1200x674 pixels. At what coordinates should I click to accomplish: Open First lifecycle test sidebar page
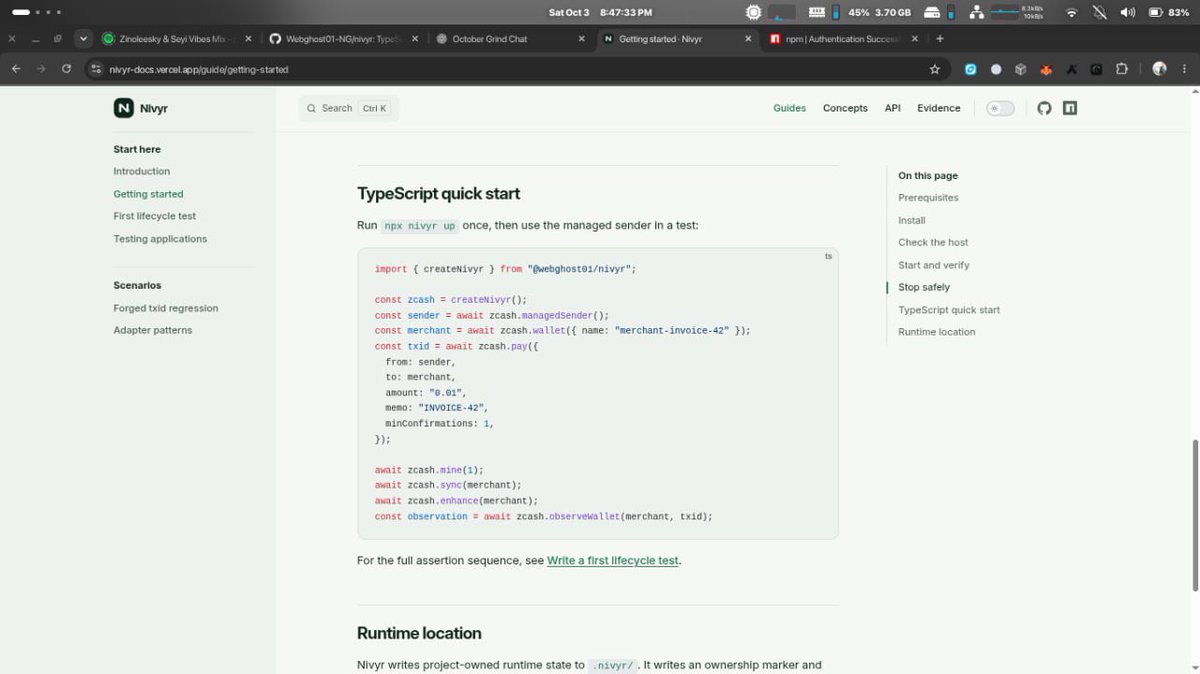[155, 216]
